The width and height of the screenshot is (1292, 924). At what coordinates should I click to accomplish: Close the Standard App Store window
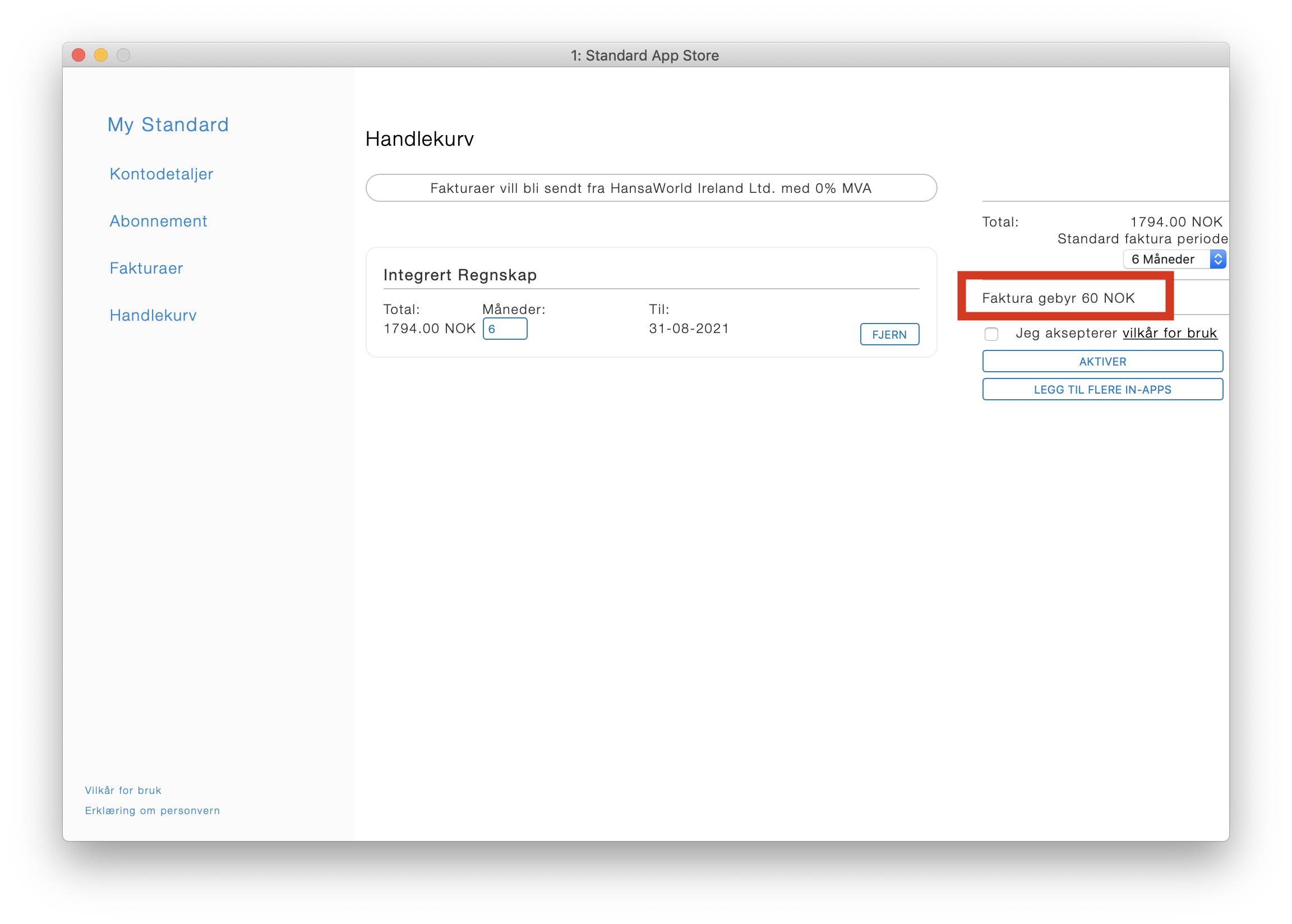tap(79, 55)
